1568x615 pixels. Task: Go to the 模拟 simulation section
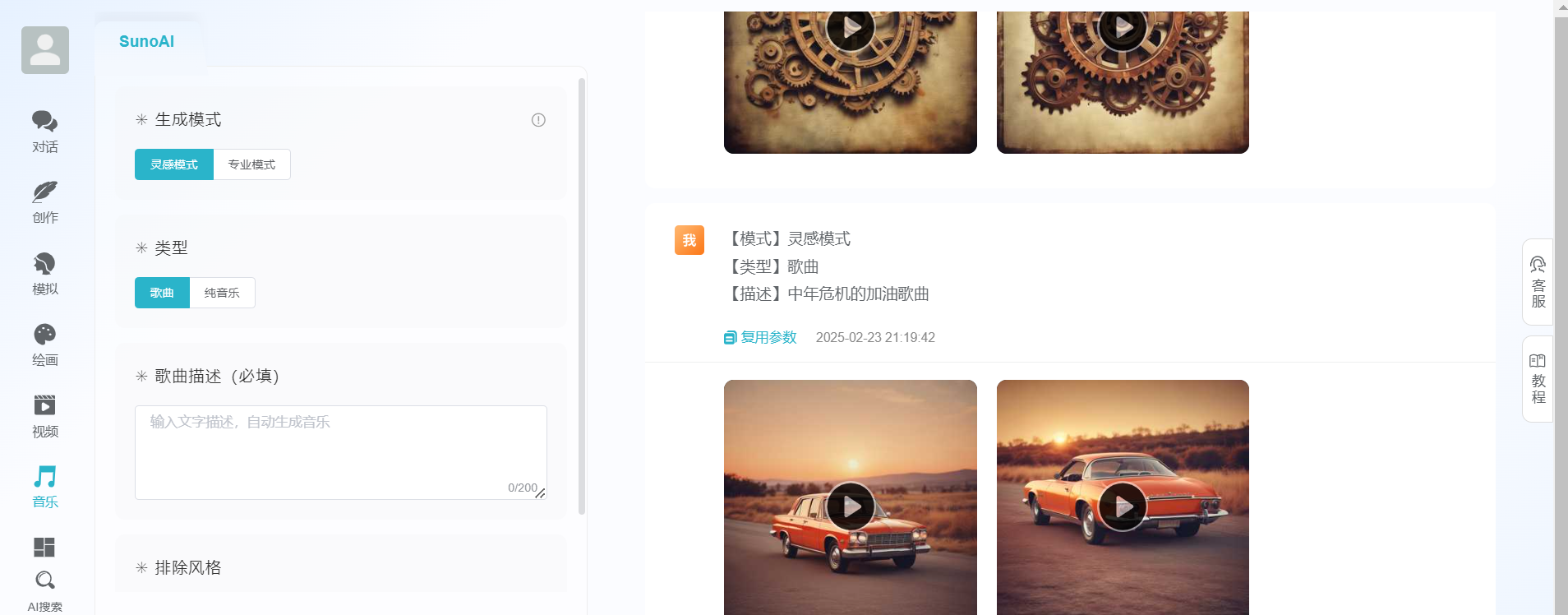(44, 264)
